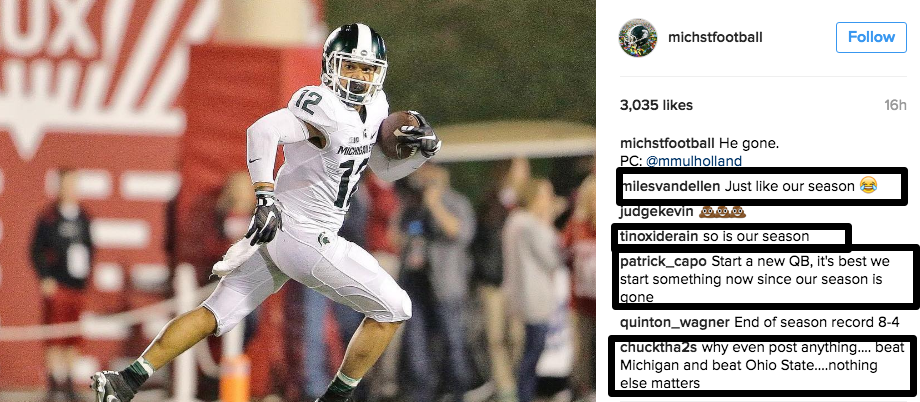Screen dimensions: 920x402
Task: Follow the michstfootball account
Action: pyautogui.click(x=871, y=37)
